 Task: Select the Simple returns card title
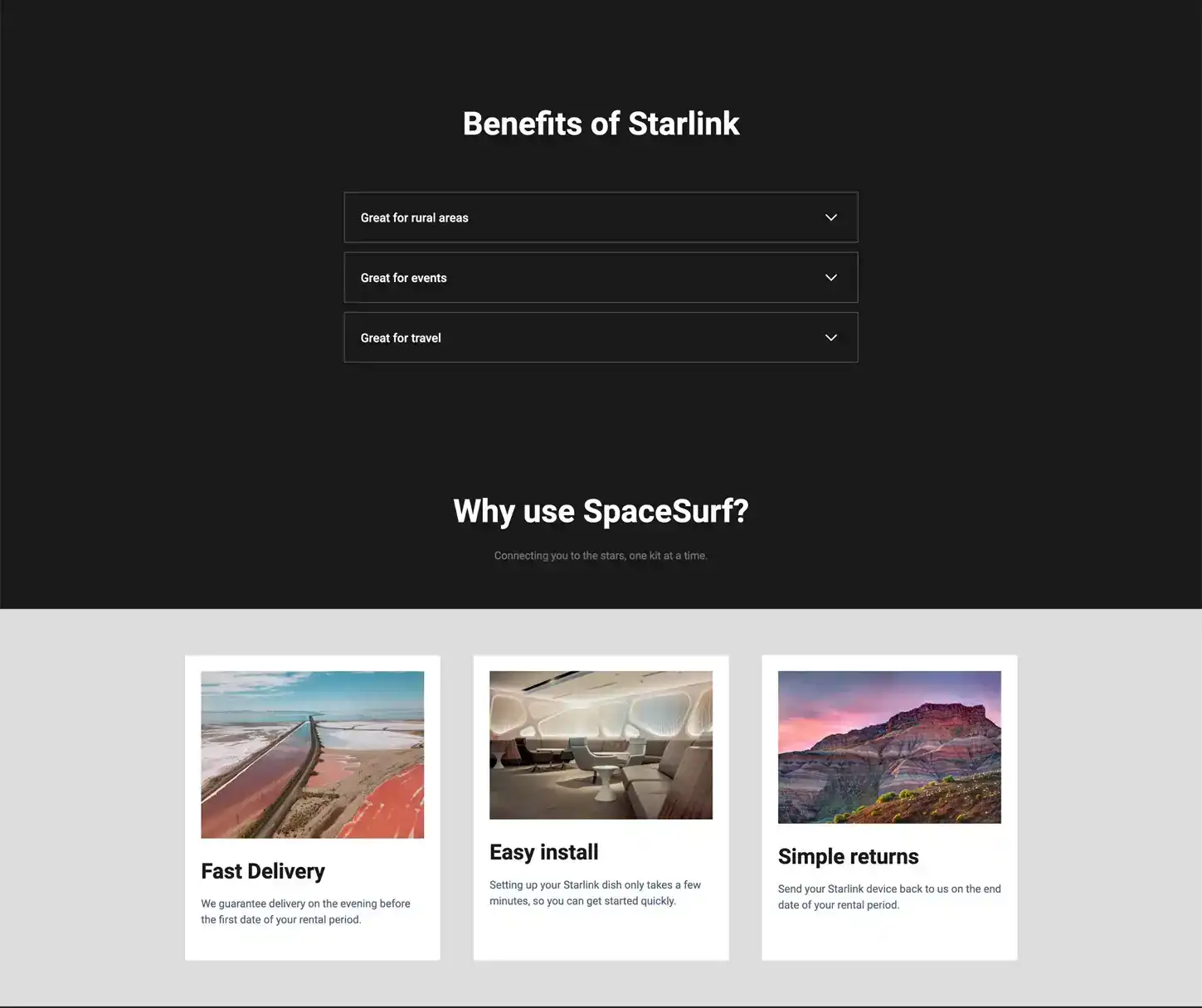848,856
